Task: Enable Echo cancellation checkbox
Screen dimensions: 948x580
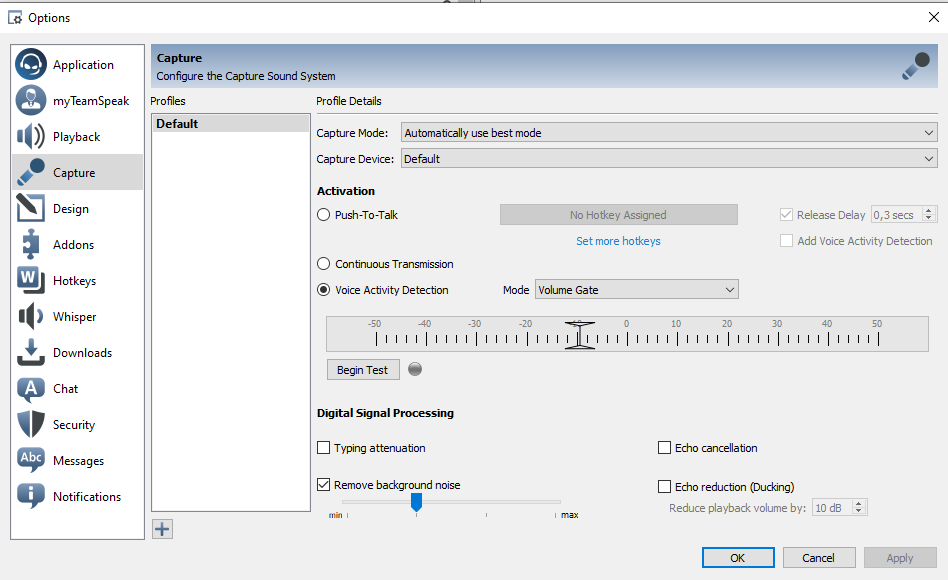Action: coord(664,448)
